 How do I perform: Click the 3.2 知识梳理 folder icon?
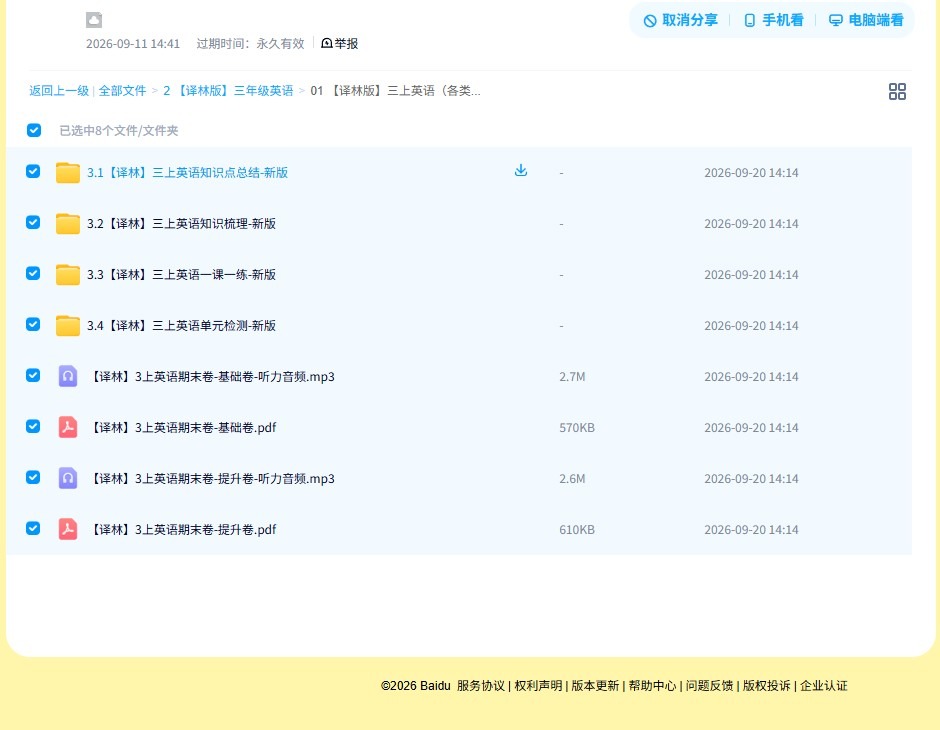pyautogui.click(x=68, y=224)
